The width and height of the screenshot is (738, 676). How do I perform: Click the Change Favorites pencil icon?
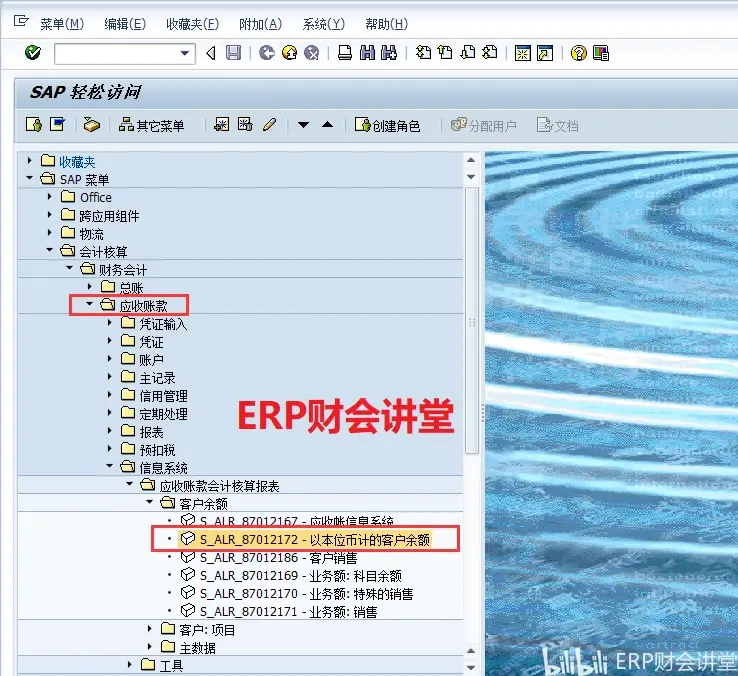point(269,125)
